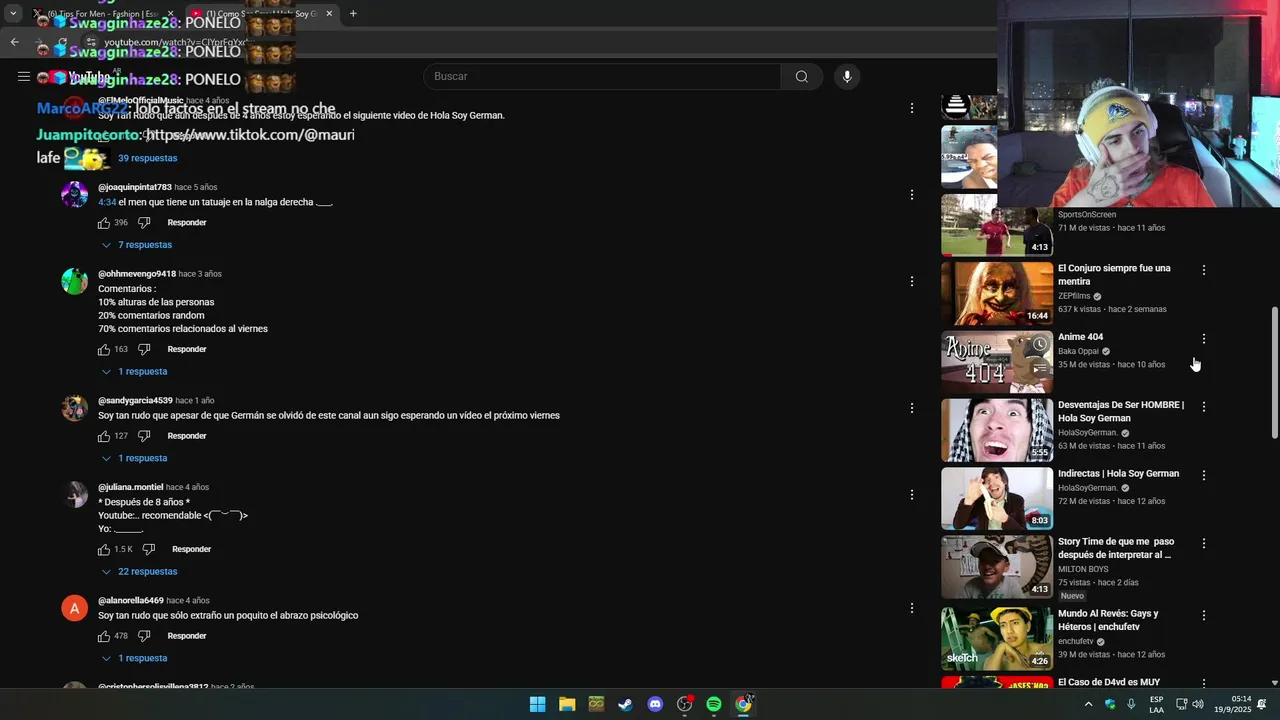Go back with browser back arrow
This screenshot has width=1280, height=720.
(14, 42)
